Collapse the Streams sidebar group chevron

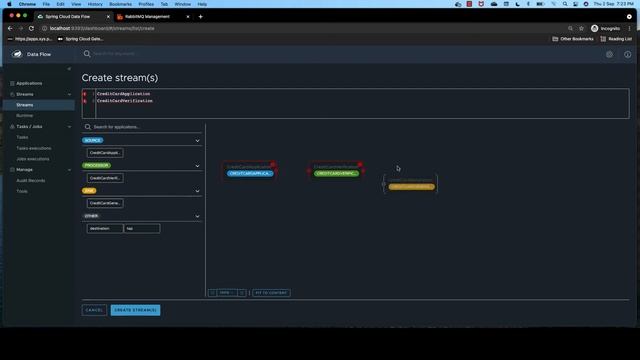pos(69,94)
